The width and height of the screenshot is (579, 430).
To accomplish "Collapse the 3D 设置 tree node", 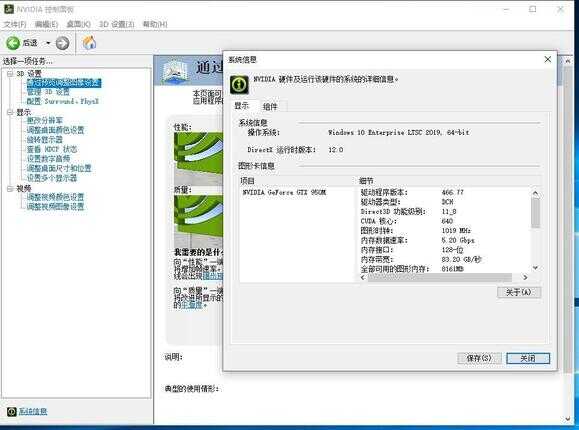I will point(10,74).
